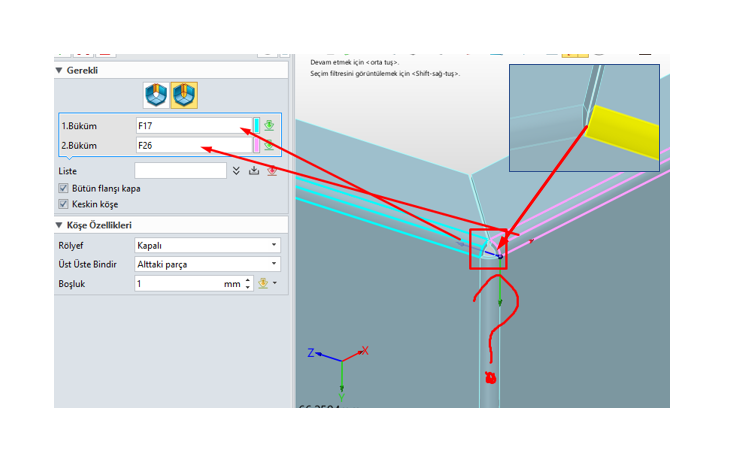Collapse the Gerekli section
The width and height of the screenshot is (744, 464).
click(x=59, y=70)
